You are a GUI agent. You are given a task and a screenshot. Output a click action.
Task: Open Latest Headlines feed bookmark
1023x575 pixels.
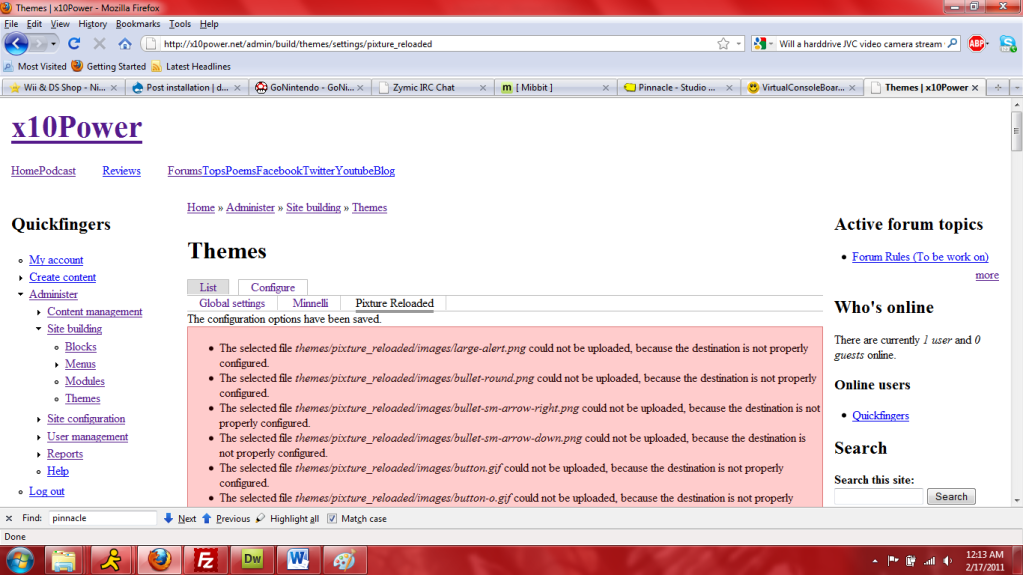191,67
